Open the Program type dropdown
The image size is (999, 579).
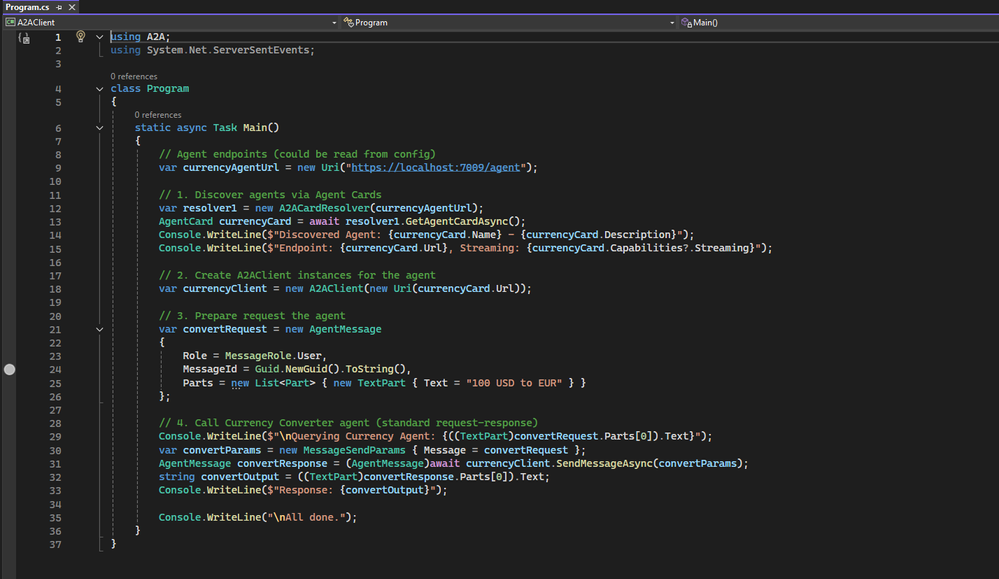tap(672, 22)
